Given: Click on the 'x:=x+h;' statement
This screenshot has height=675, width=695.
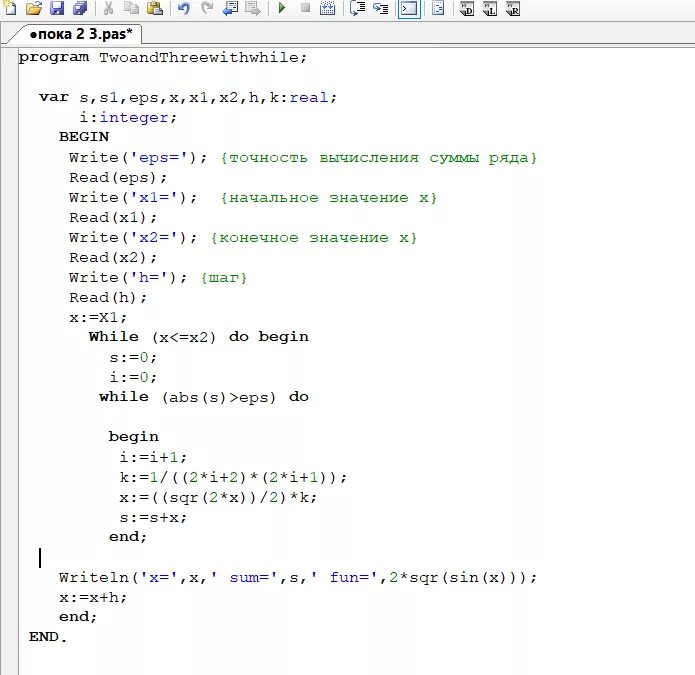Looking at the screenshot, I should (x=93, y=597).
